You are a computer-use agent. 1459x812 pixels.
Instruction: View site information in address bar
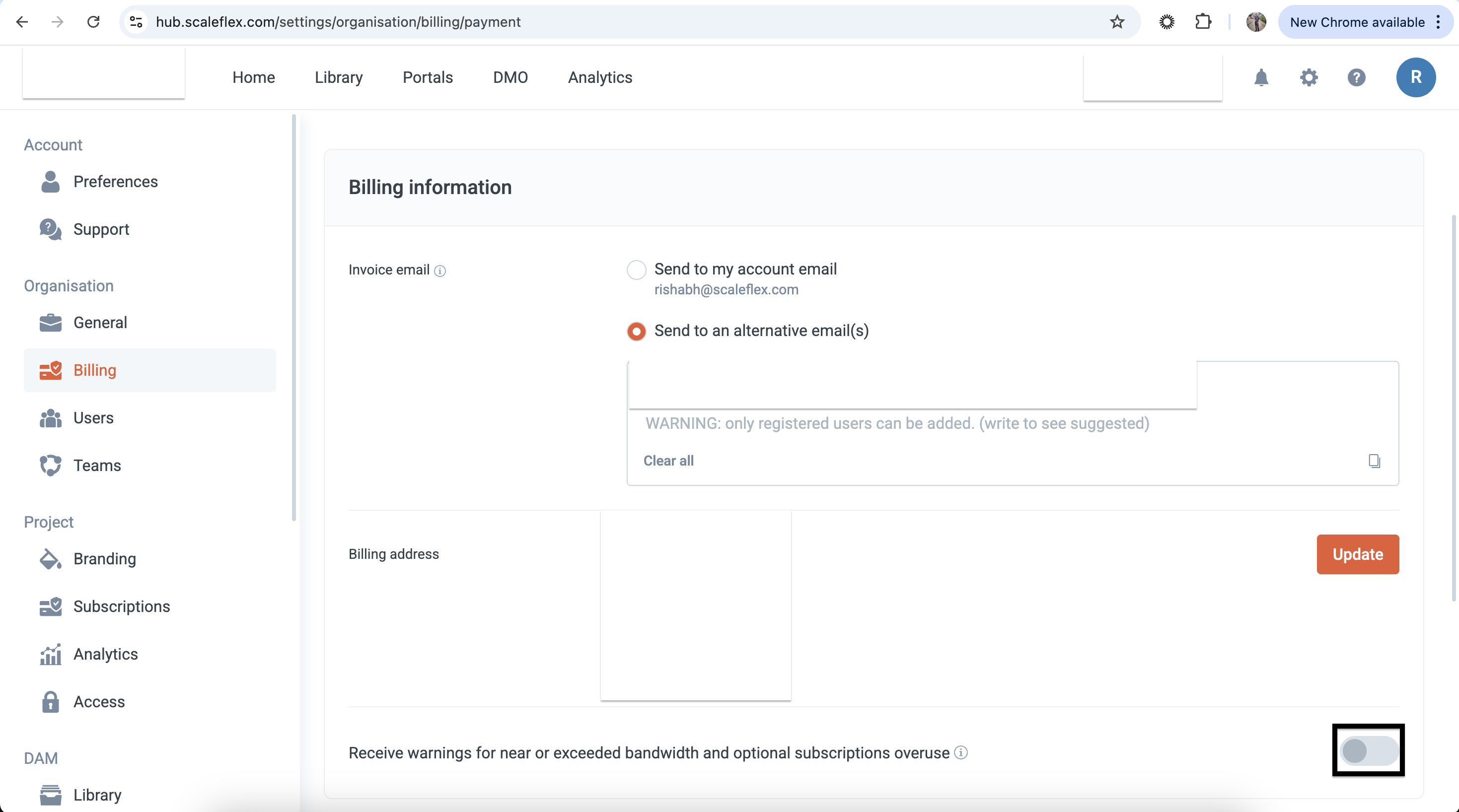(136, 22)
